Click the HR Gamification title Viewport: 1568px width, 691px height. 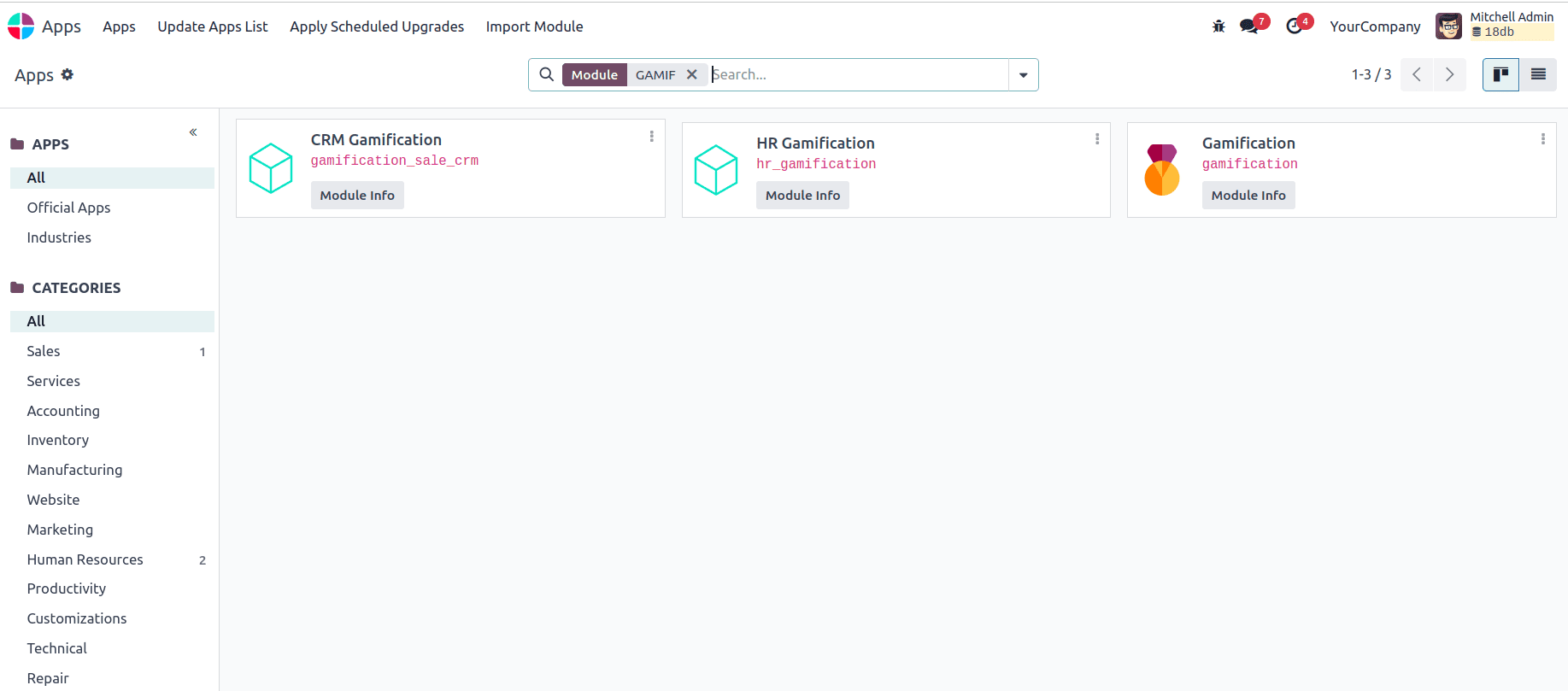pos(815,143)
